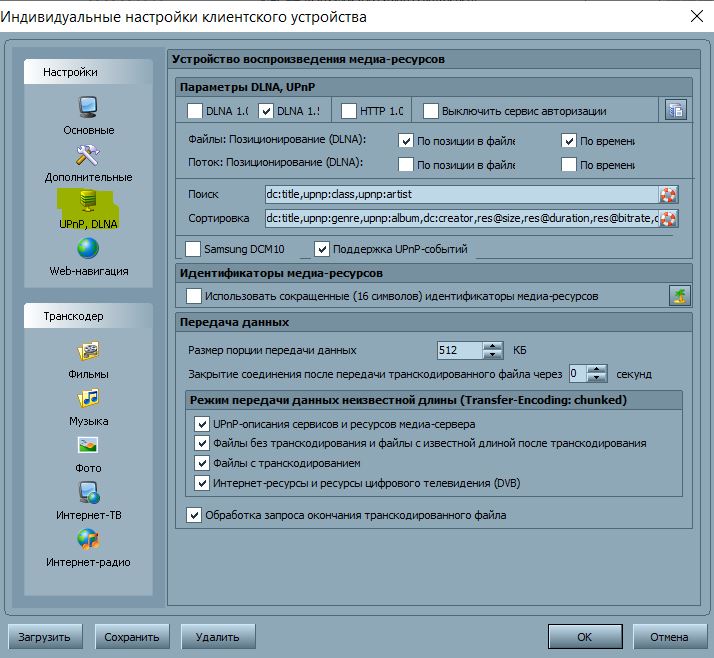The image size is (714, 658).
Task: Click into the Сортировка text field
Action: 460,218
